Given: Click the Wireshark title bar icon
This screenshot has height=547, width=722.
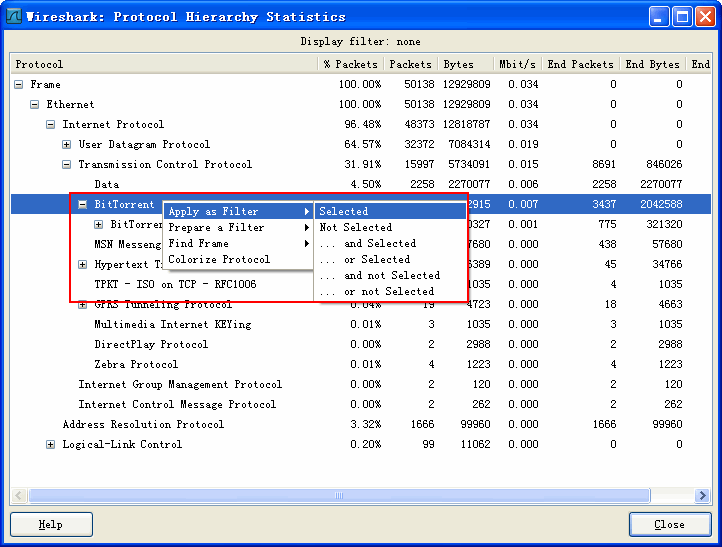Looking at the screenshot, I should (14, 16).
